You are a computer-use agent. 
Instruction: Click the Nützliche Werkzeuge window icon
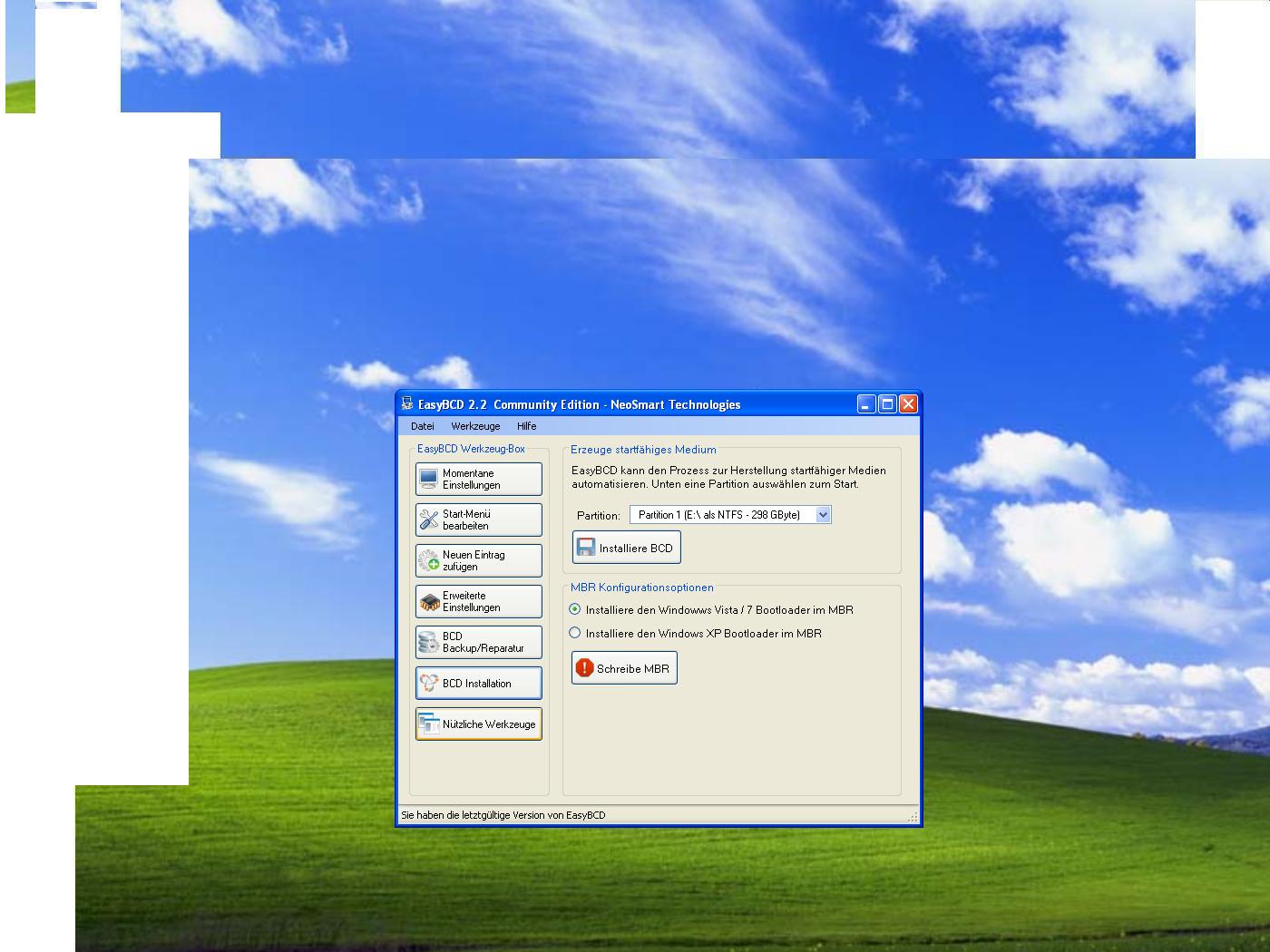pyautogui.click(x=429, y=724)
